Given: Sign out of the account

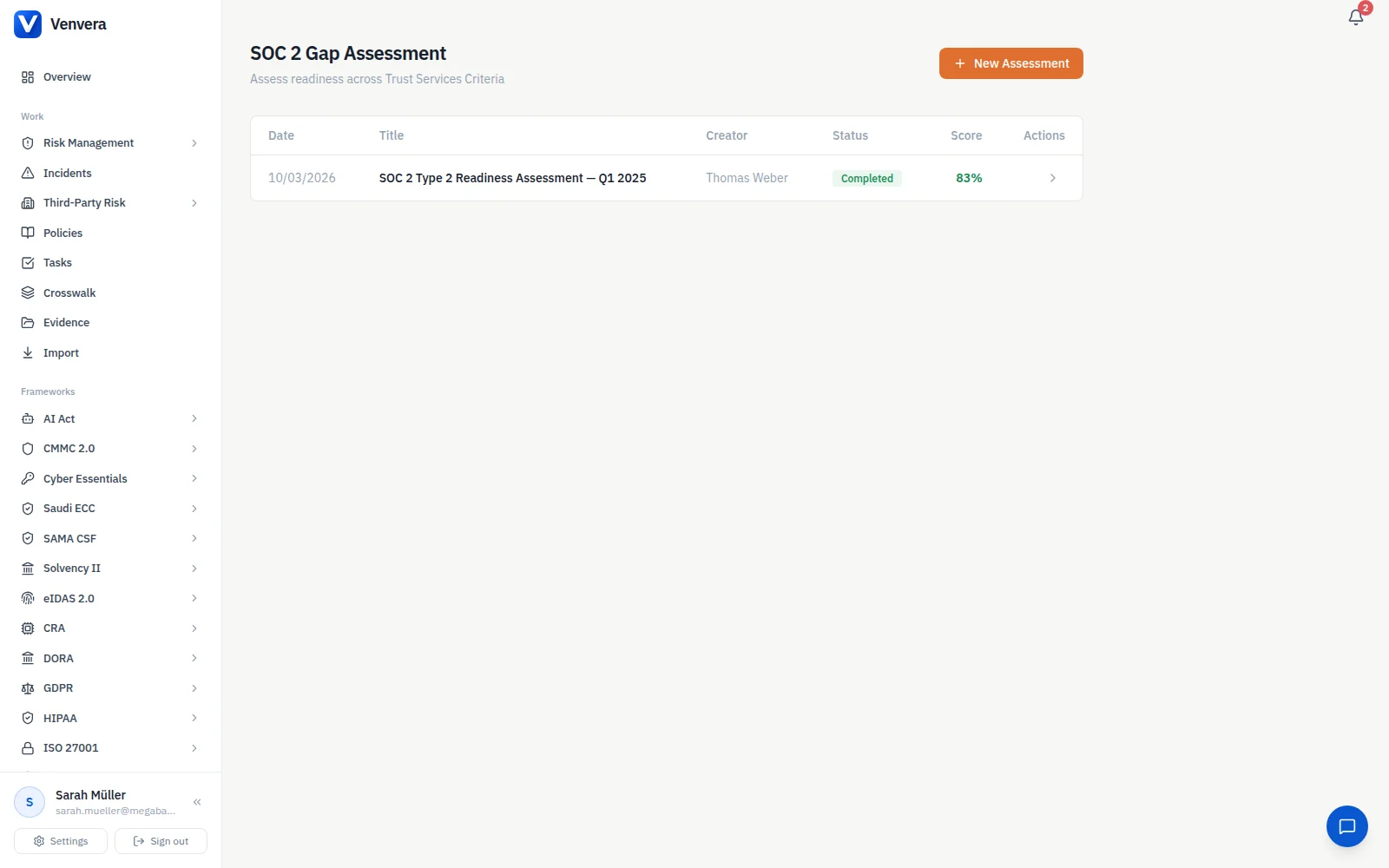Looking at the screenshot, I should 161,841.
